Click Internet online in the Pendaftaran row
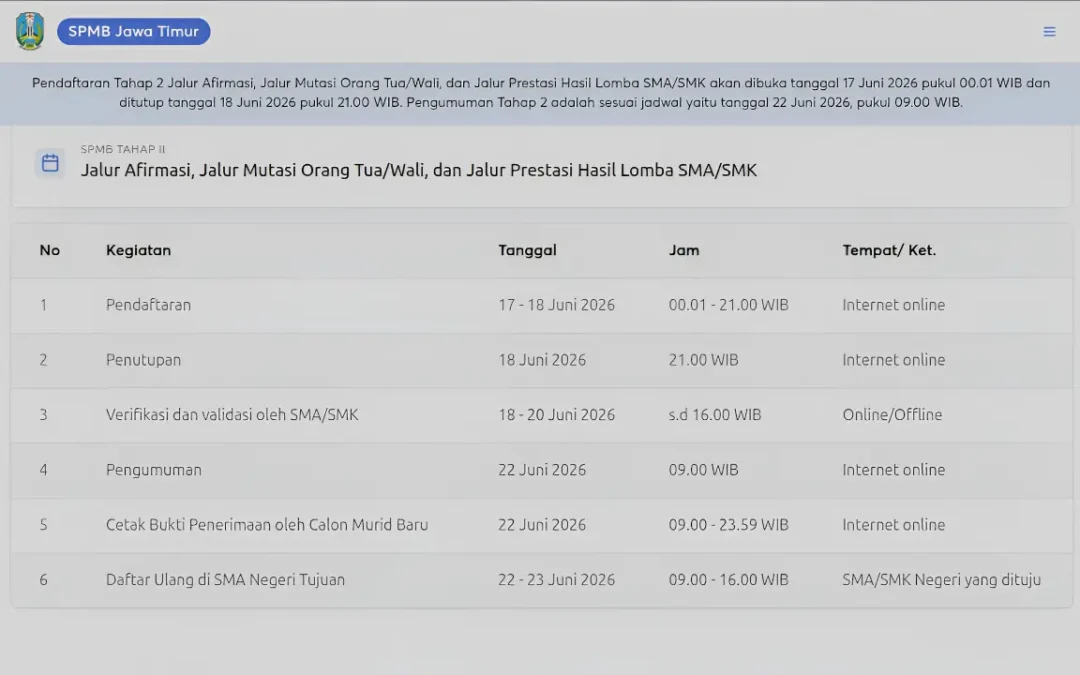The height and width of the screenshot is (675, 1080). pos(893,304)
